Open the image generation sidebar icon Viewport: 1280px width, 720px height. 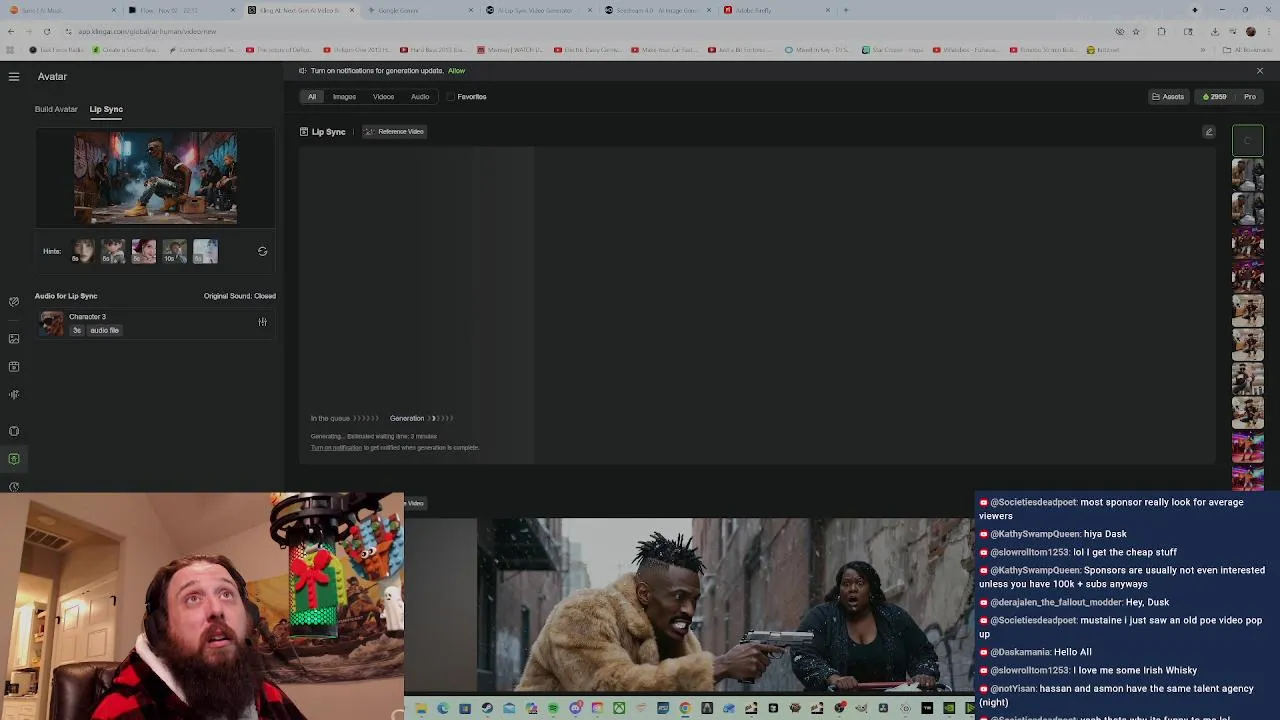click(x=14, y=338)
